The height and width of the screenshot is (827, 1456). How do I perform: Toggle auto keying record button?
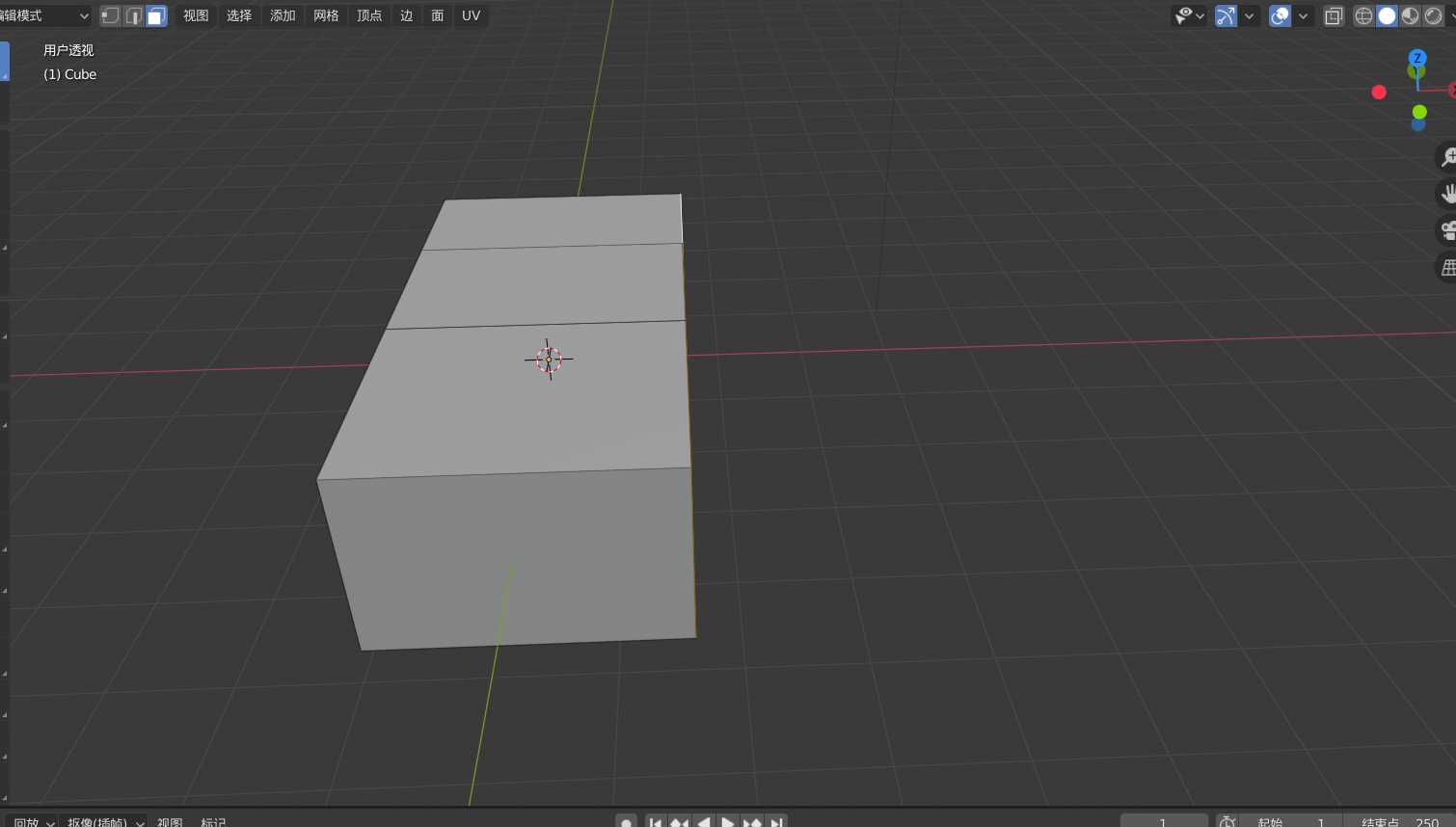627,821
